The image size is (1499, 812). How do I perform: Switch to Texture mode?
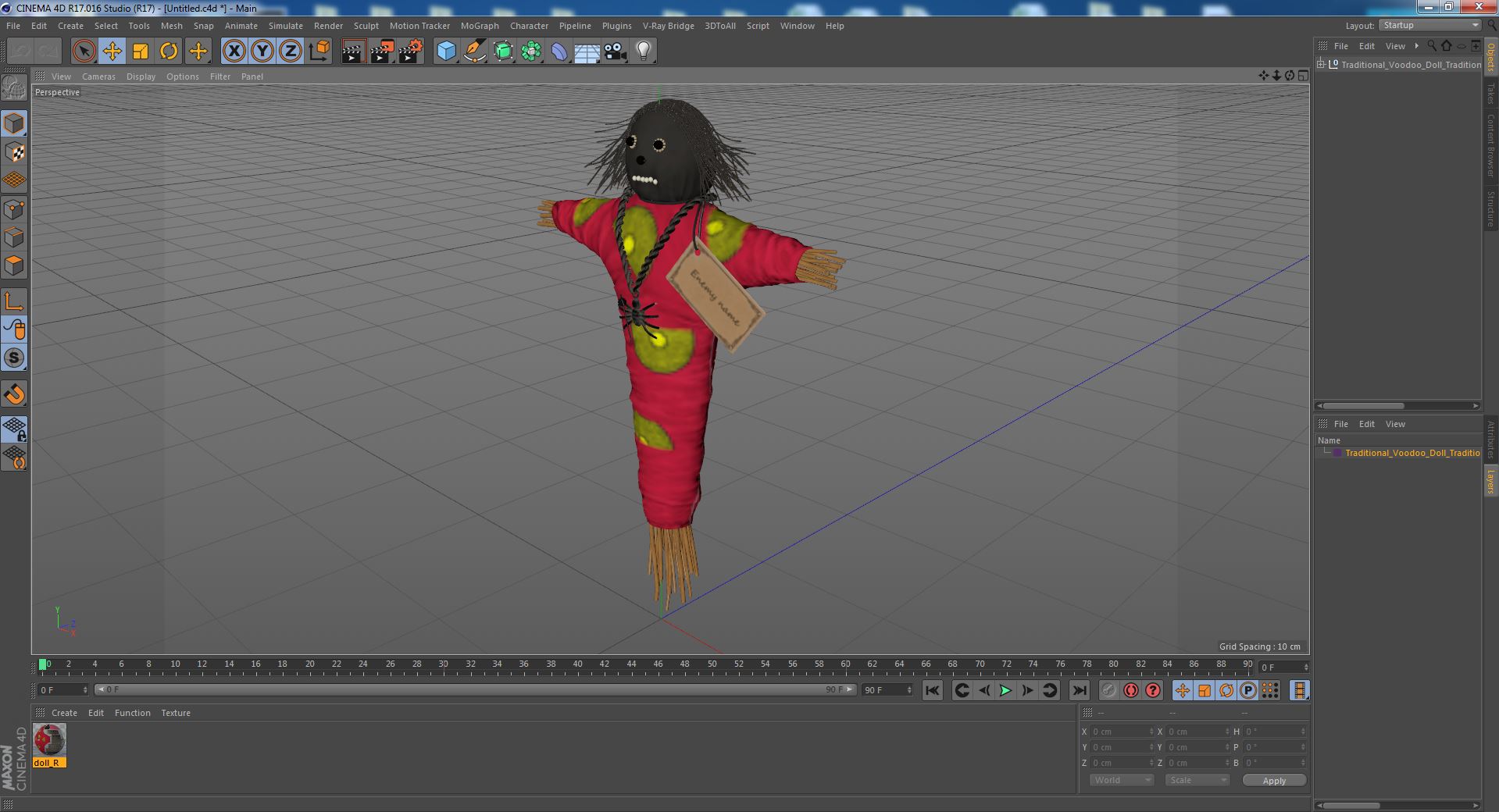click(14, 152)
